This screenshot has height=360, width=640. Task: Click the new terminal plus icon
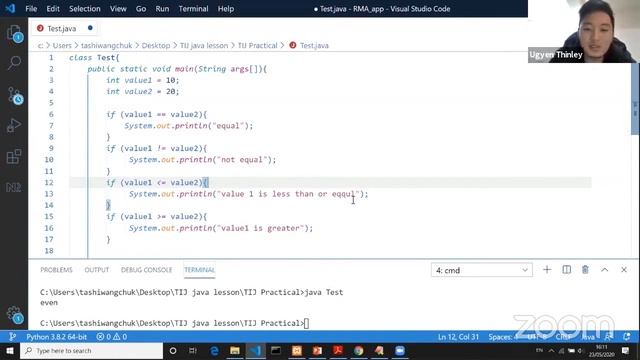pos(547,270)
